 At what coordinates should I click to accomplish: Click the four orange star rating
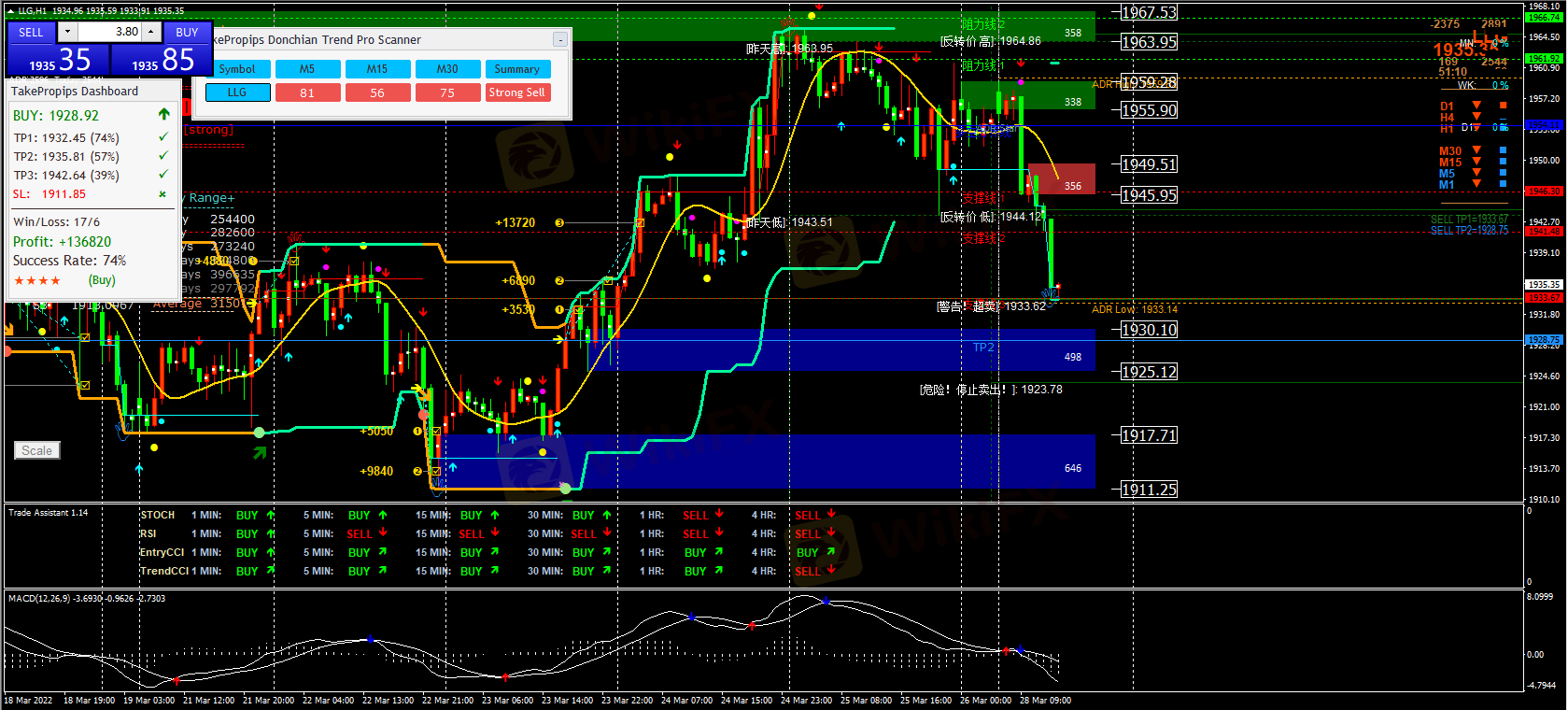37,280
